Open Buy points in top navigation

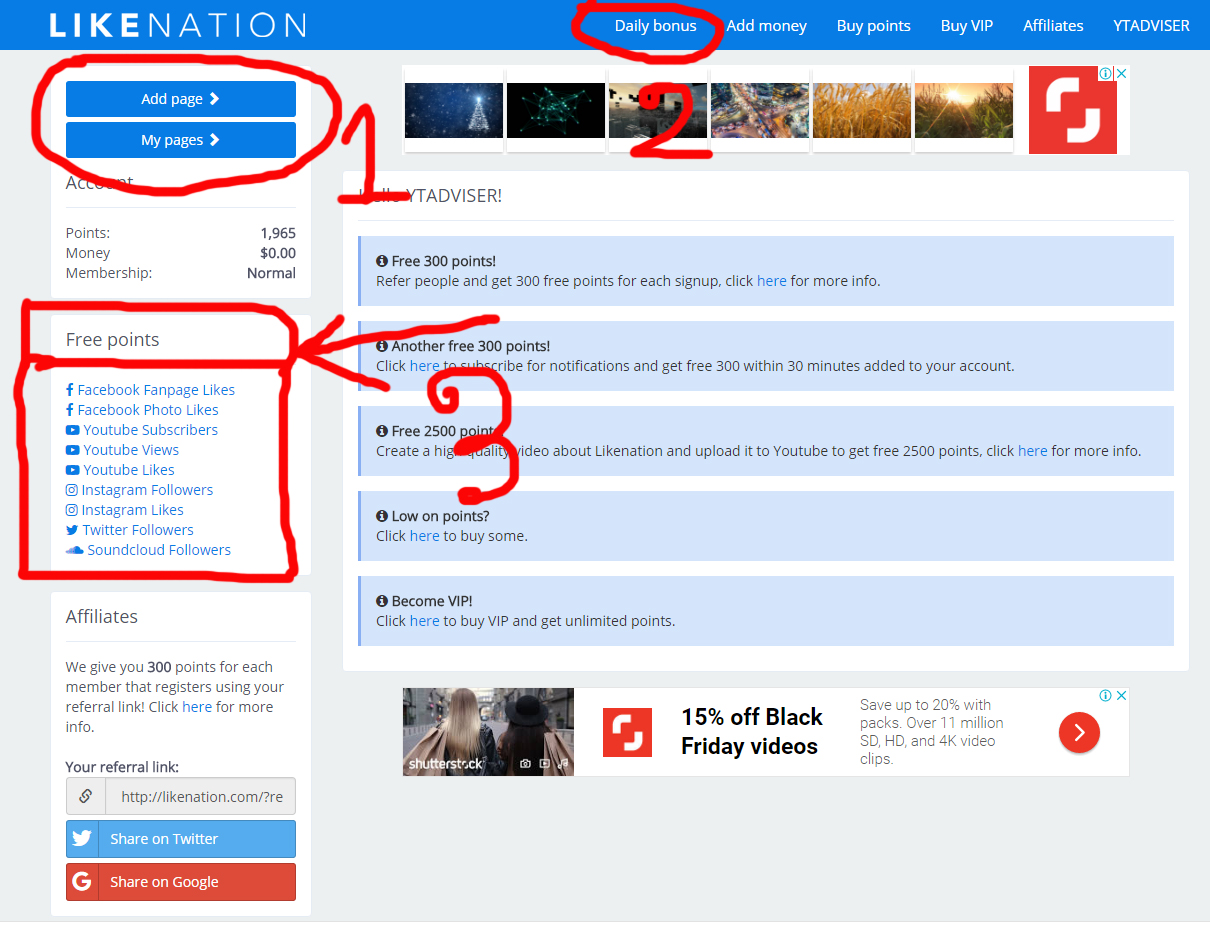pyautogui.click(x=874, y=26)
